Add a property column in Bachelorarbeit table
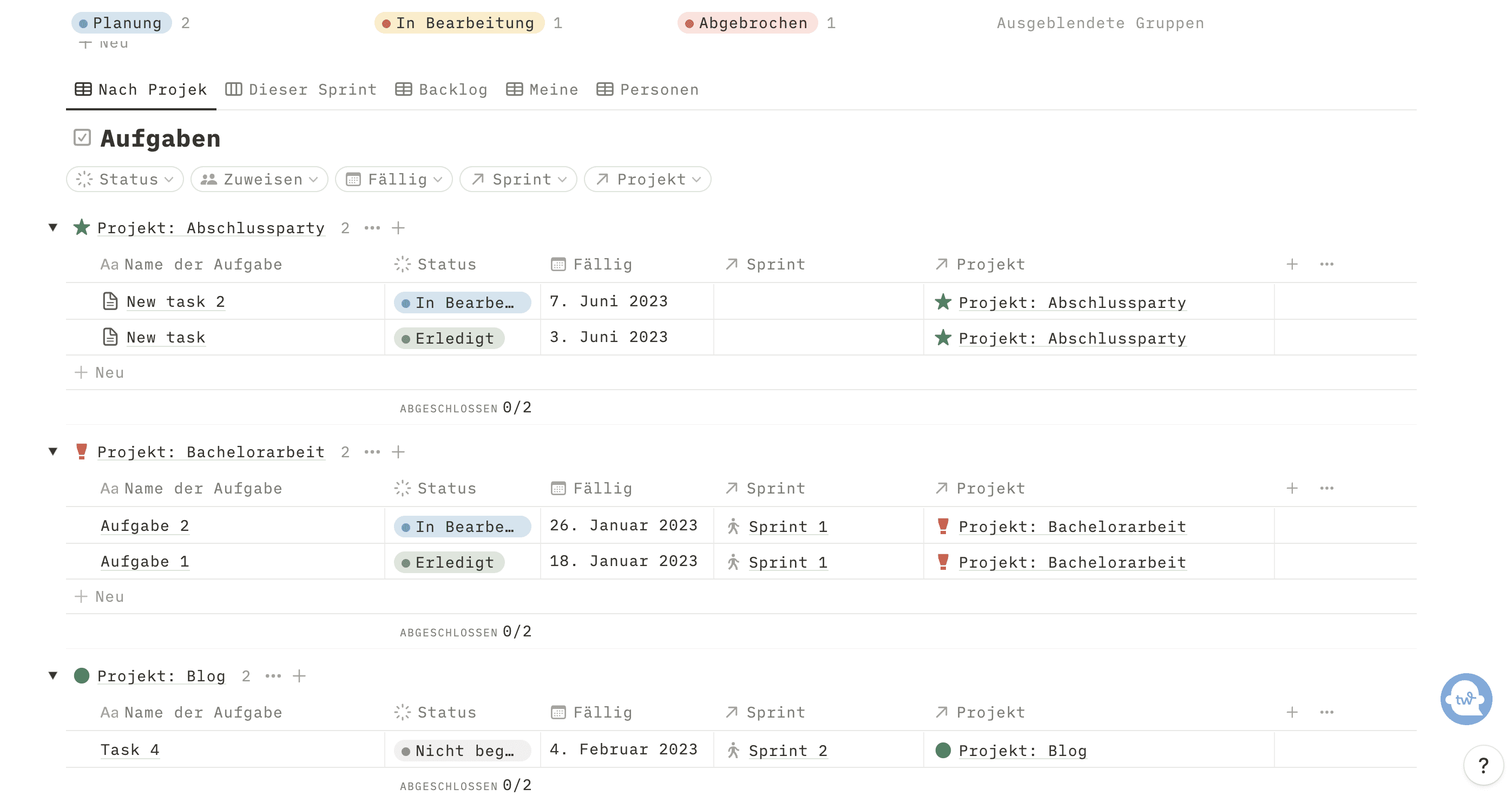 (x=1292, y=488)
